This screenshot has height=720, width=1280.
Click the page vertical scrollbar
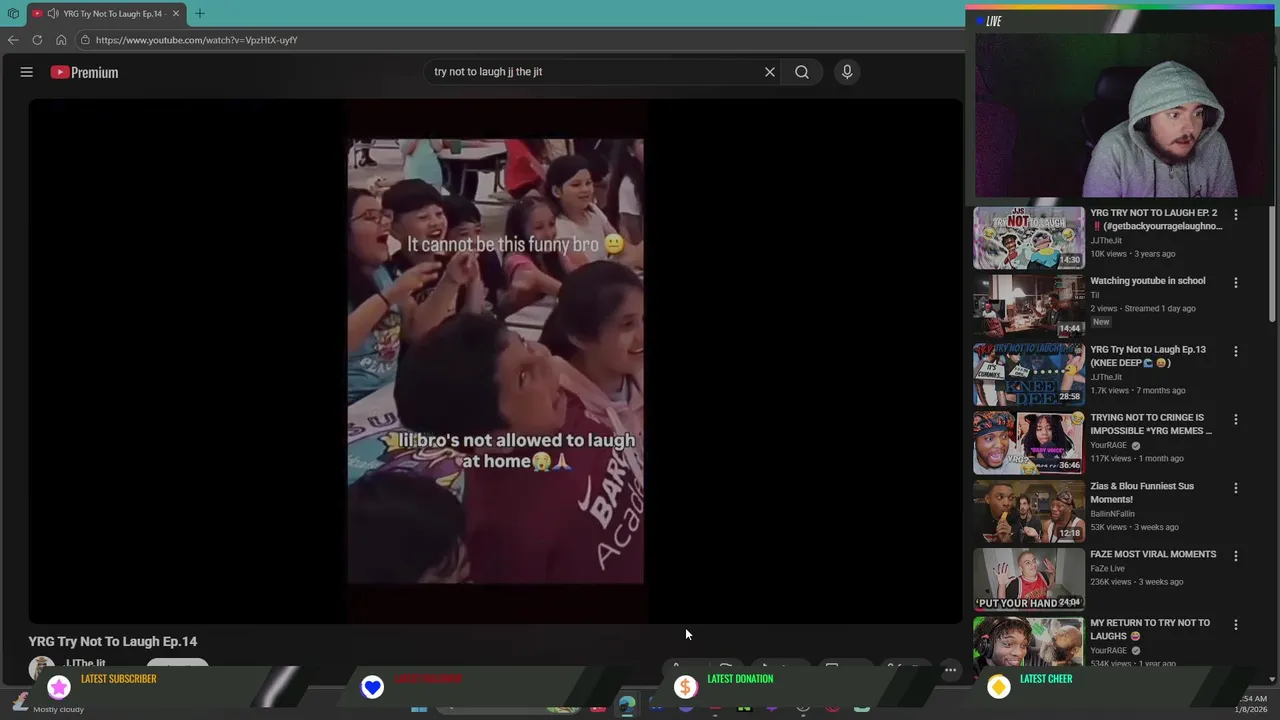(x=1273, y=266)
